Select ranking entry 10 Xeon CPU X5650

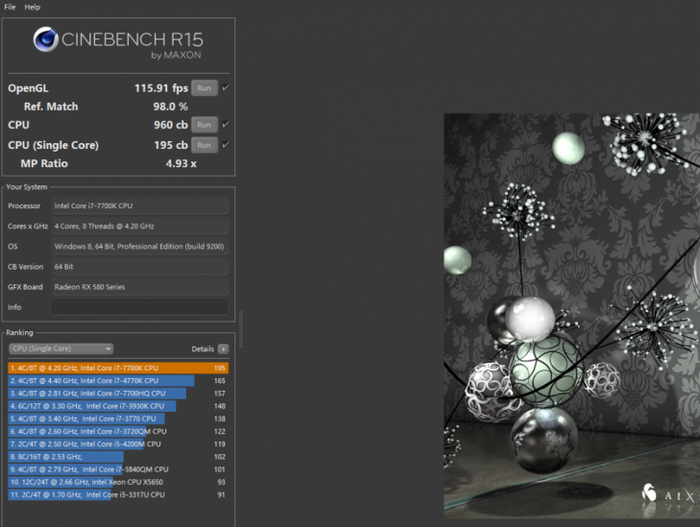tap(118, 482)
